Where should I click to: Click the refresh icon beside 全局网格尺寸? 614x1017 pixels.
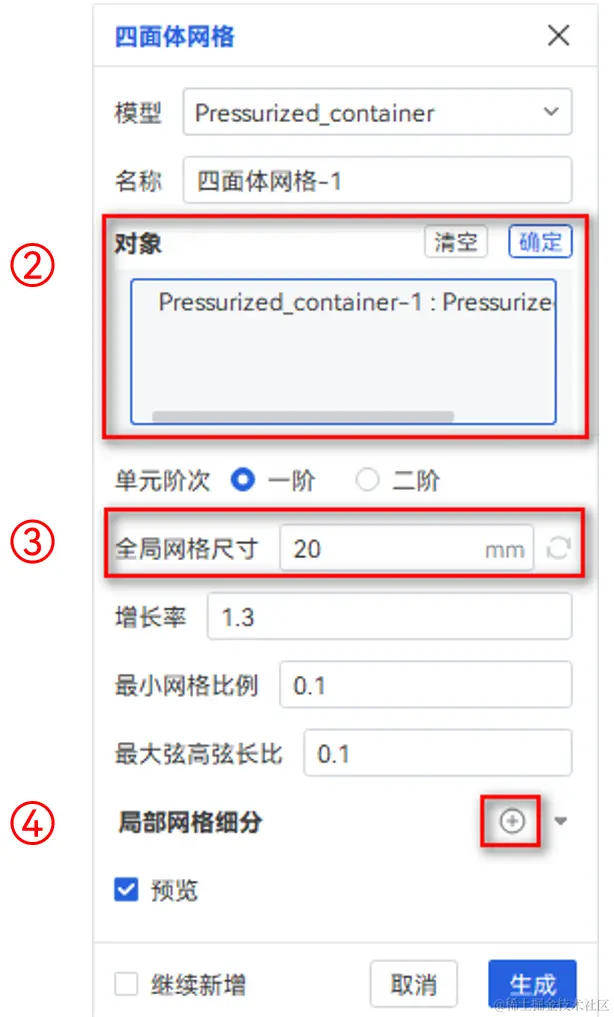click(558, 549)
